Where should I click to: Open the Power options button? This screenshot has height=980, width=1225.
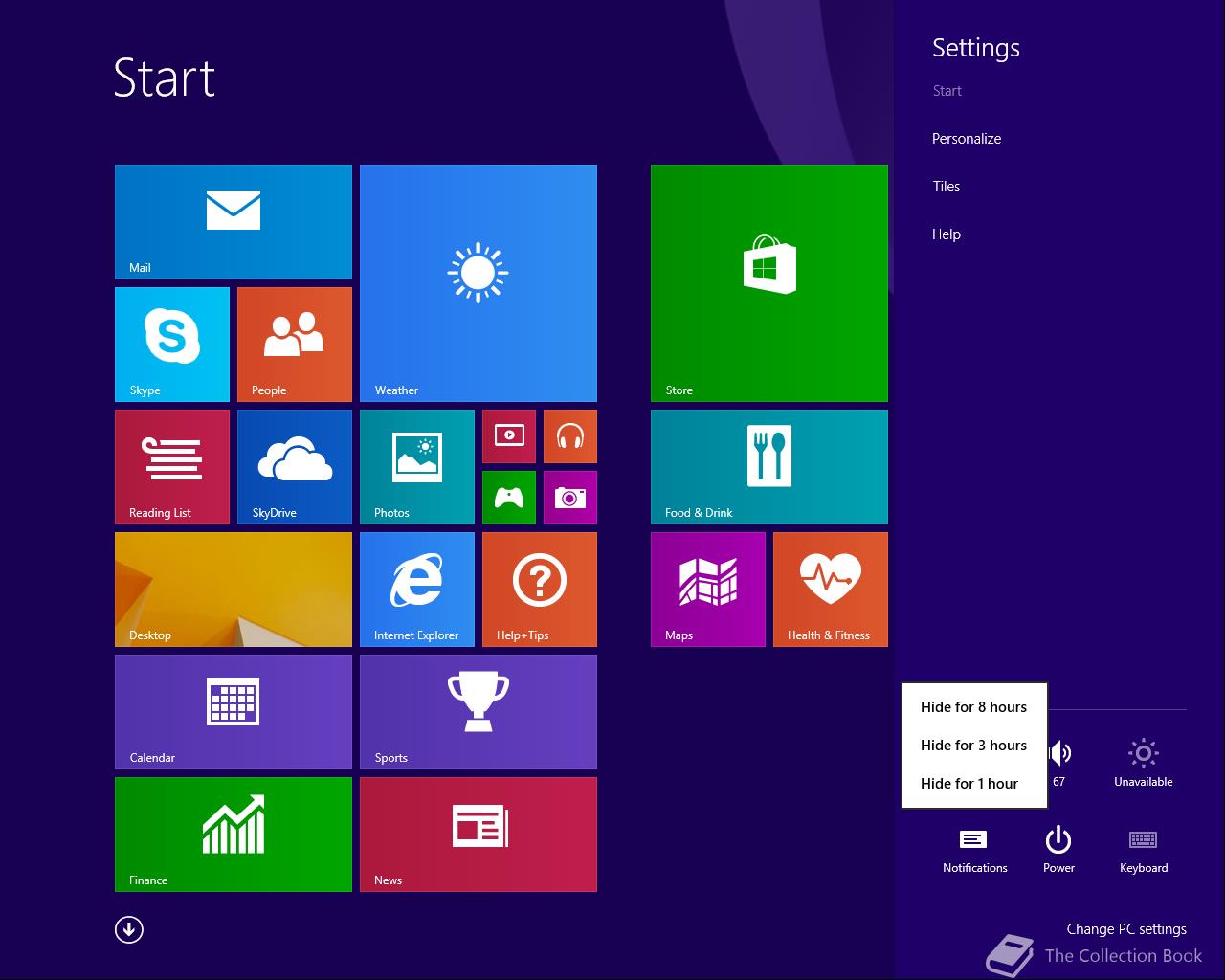(x=1058, y=850)
